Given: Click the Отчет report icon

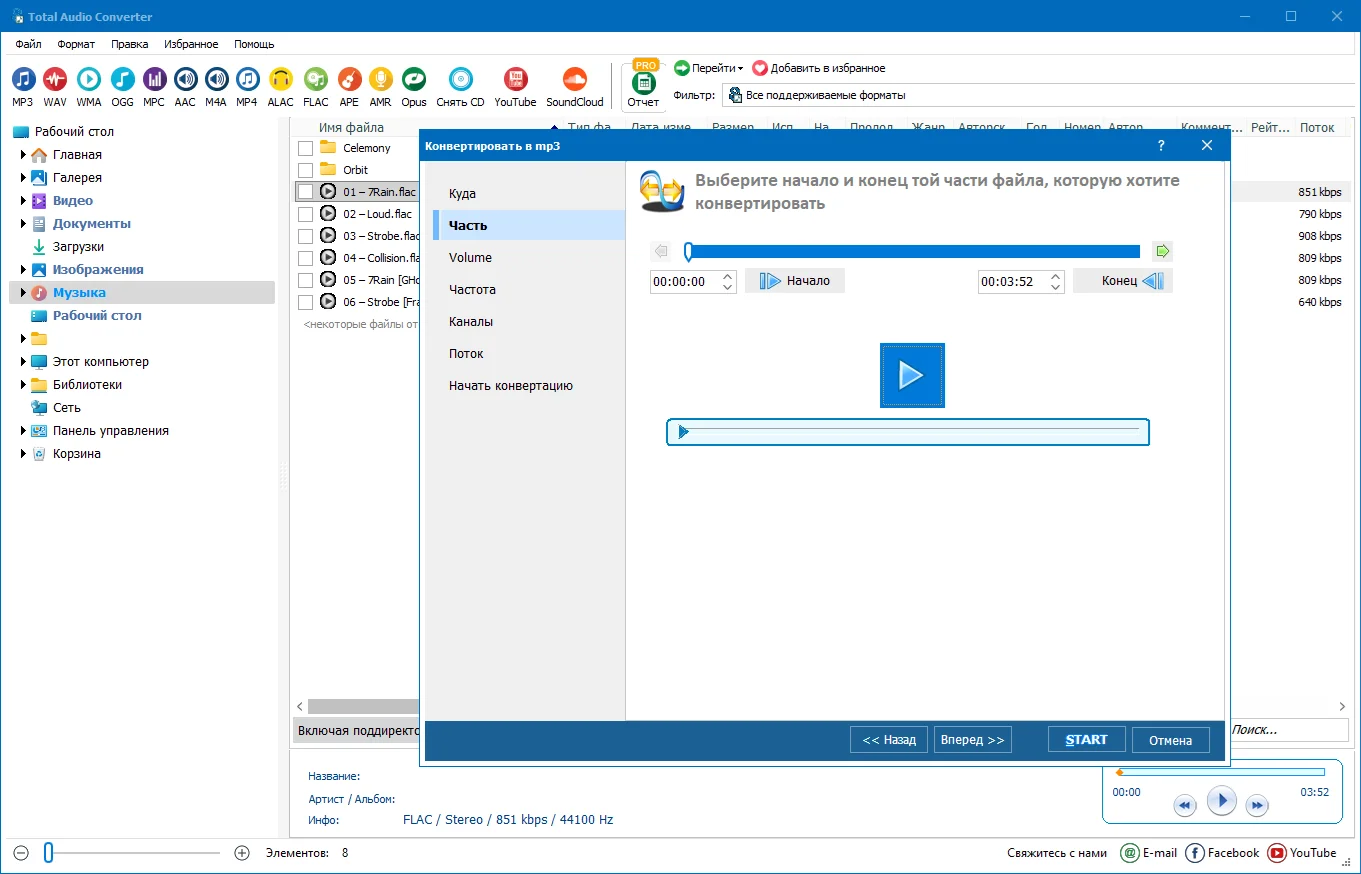Looking at the screenshot, I should (x=643, y=84).
